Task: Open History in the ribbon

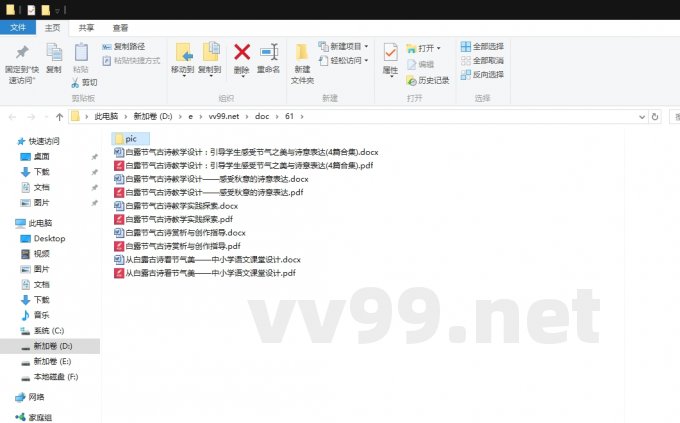Action: tap(428, 80)
